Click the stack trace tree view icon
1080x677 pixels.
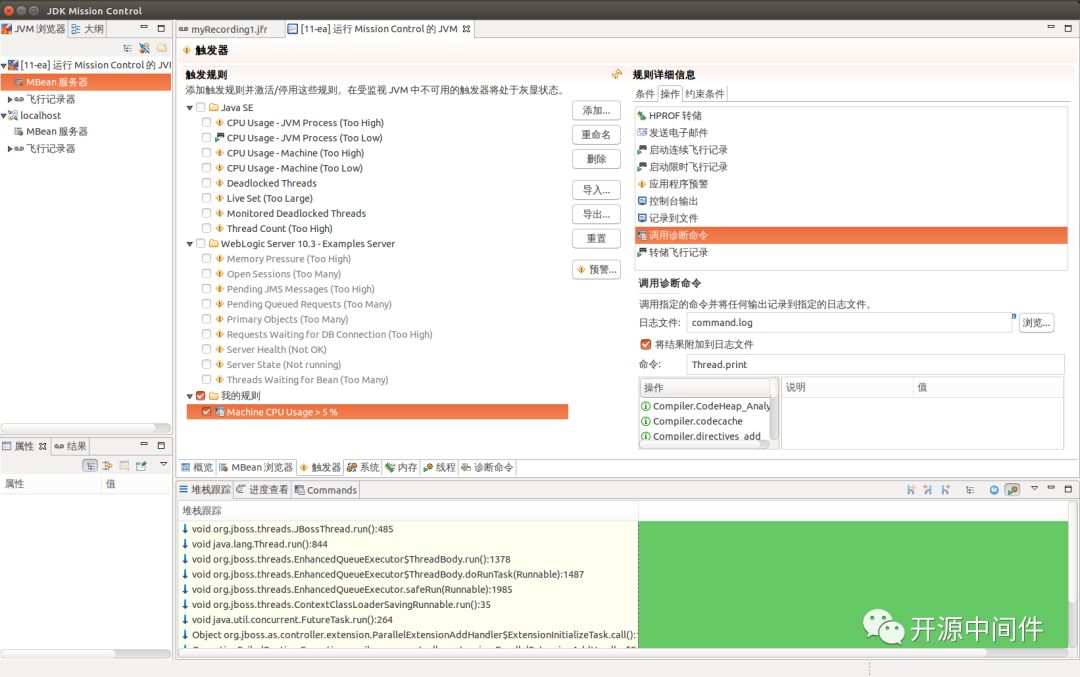coord(970,490)
